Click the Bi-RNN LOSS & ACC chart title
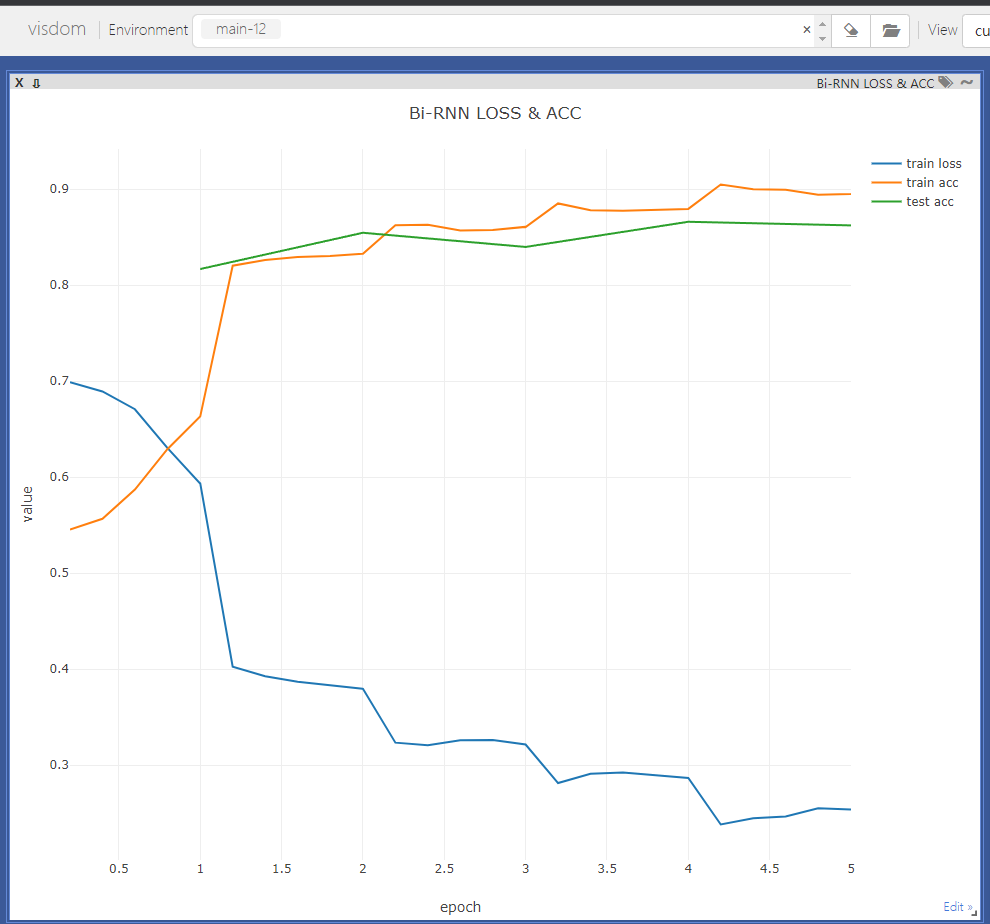This screenshot has width=990, height=924. pyautogui.click(x=495, y=114)
